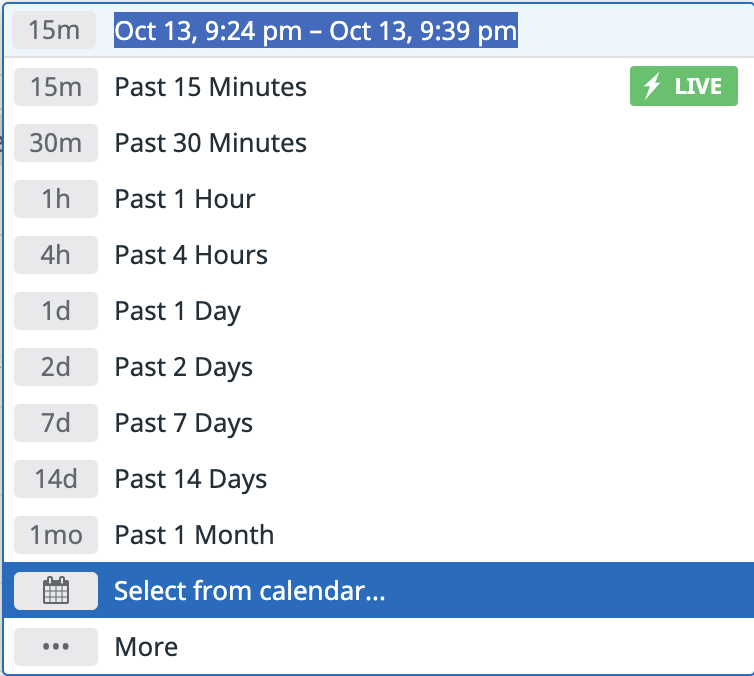This screenshot has height=676, width=754.
Task: Click the 14d shortcut badge
Action: 56,479
